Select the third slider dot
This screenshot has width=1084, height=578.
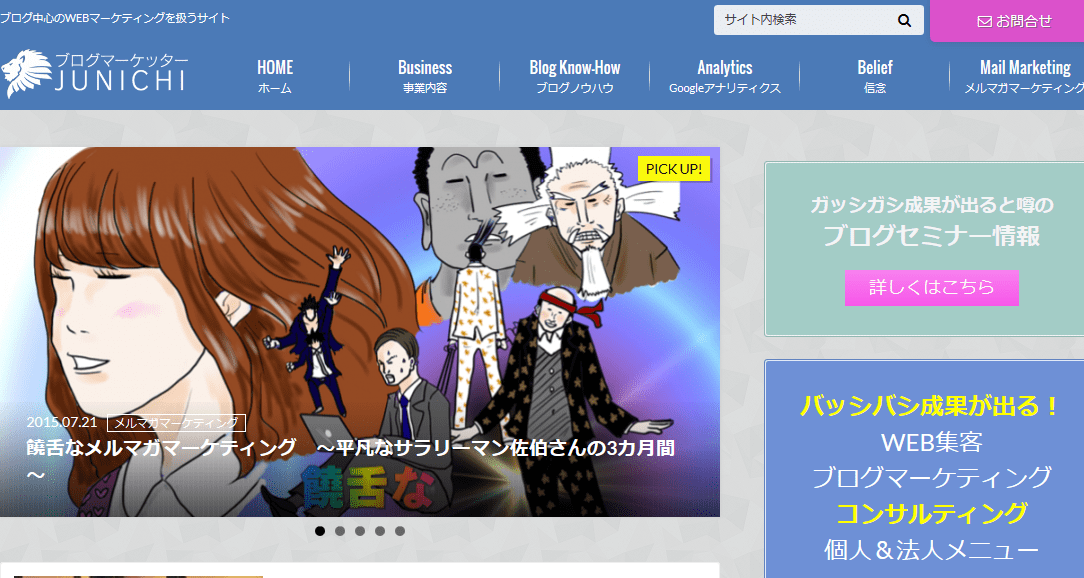pyautogui.click(x=359, y=531)
